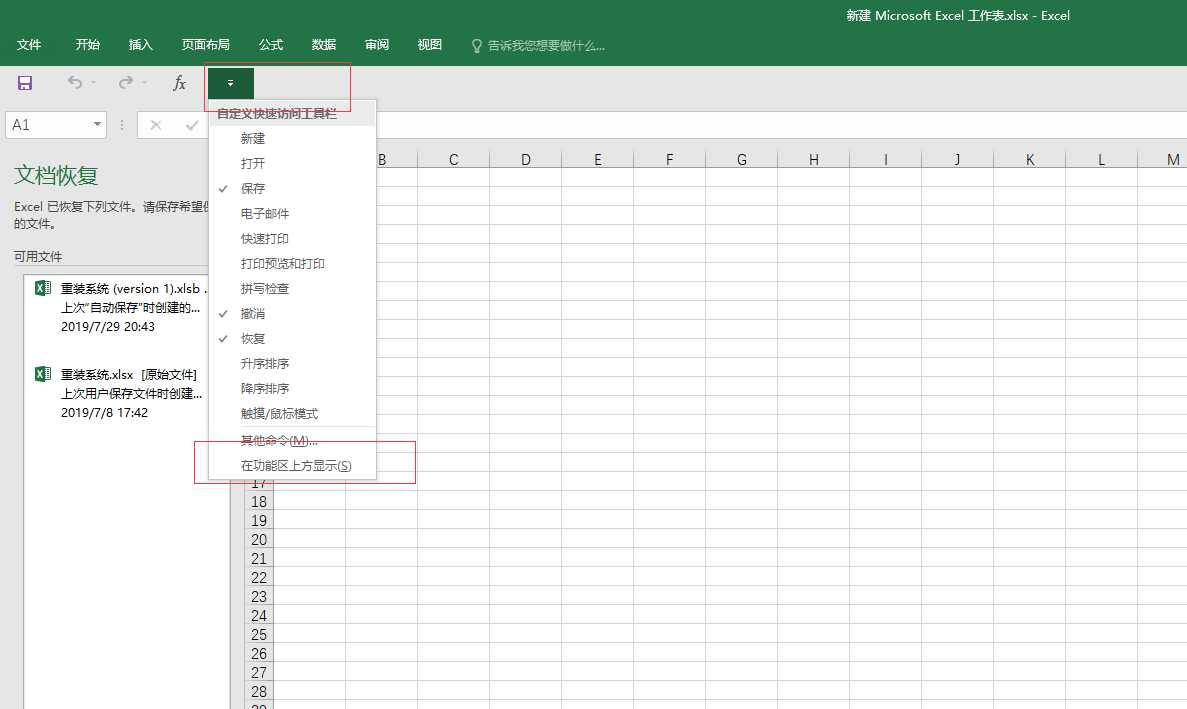Open the Undo history dropdown arrow

point(94,82)
